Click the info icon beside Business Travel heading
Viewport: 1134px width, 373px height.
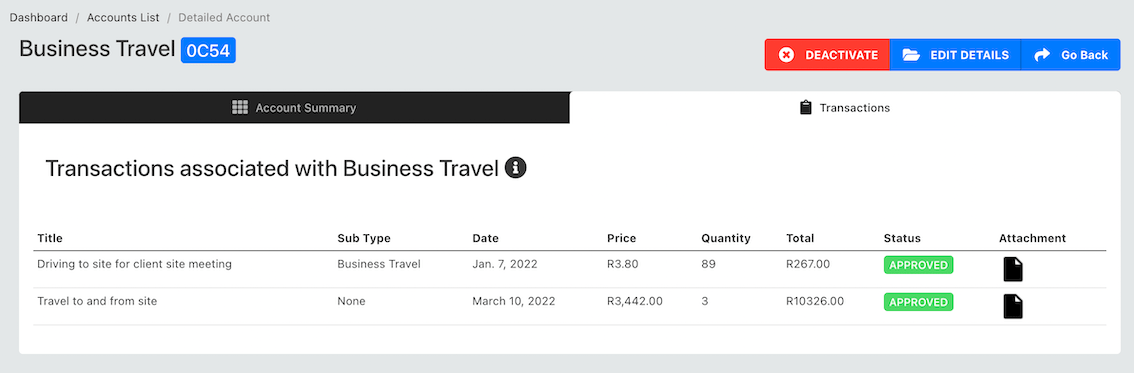coord(516,168)
